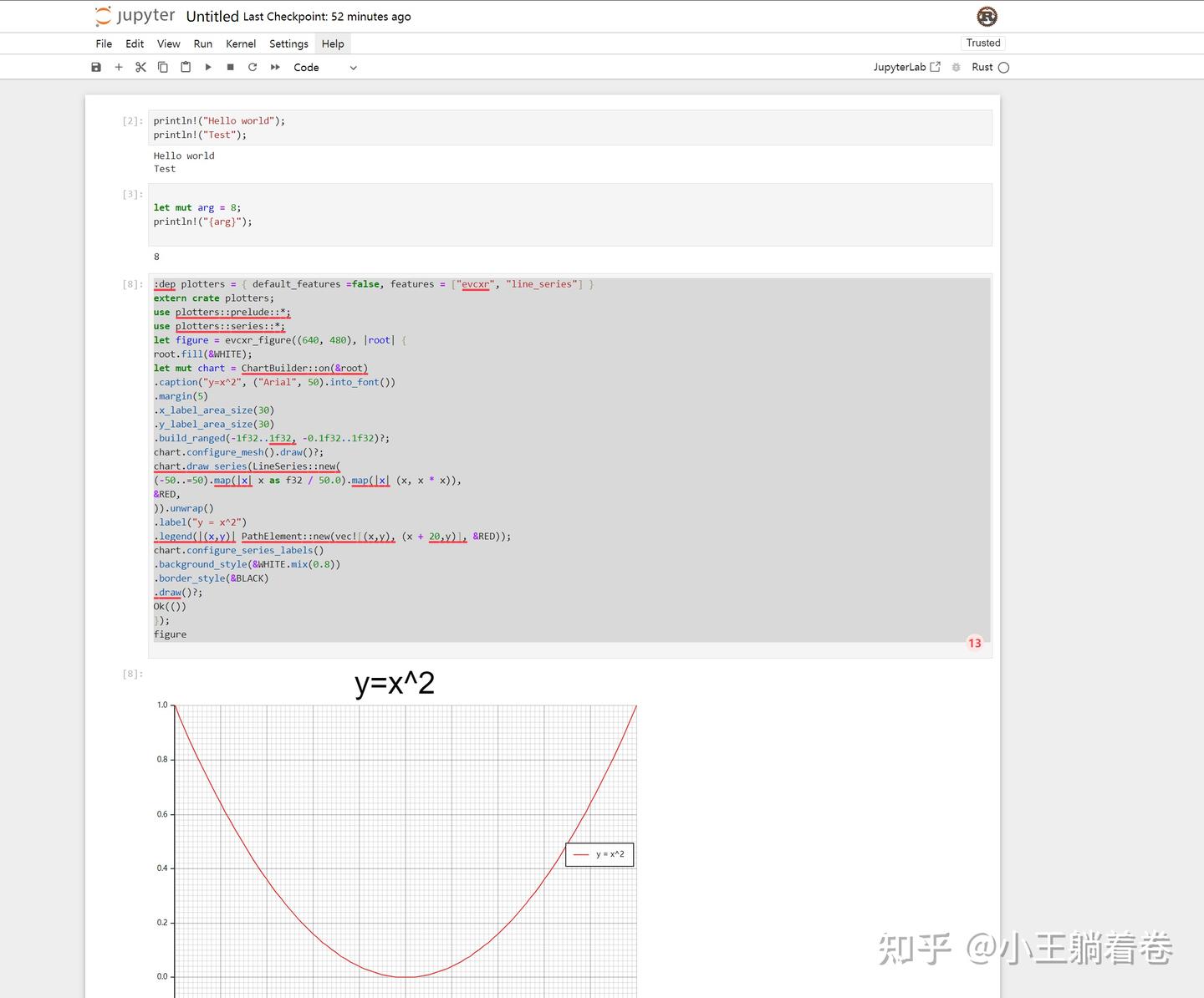Click the y=x^2 chart output

(395, 833)
